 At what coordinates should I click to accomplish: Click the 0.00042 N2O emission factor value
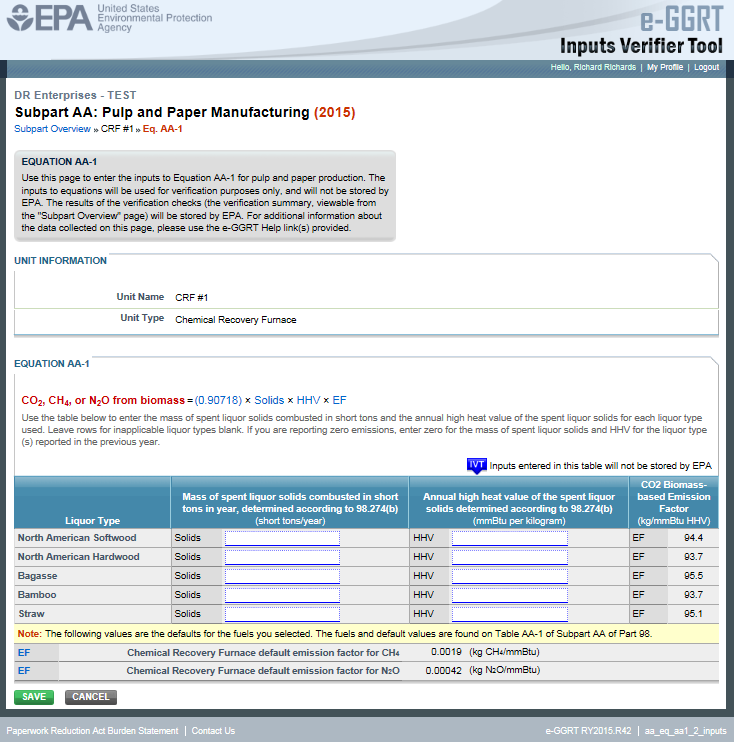click(x=443, y=671)
